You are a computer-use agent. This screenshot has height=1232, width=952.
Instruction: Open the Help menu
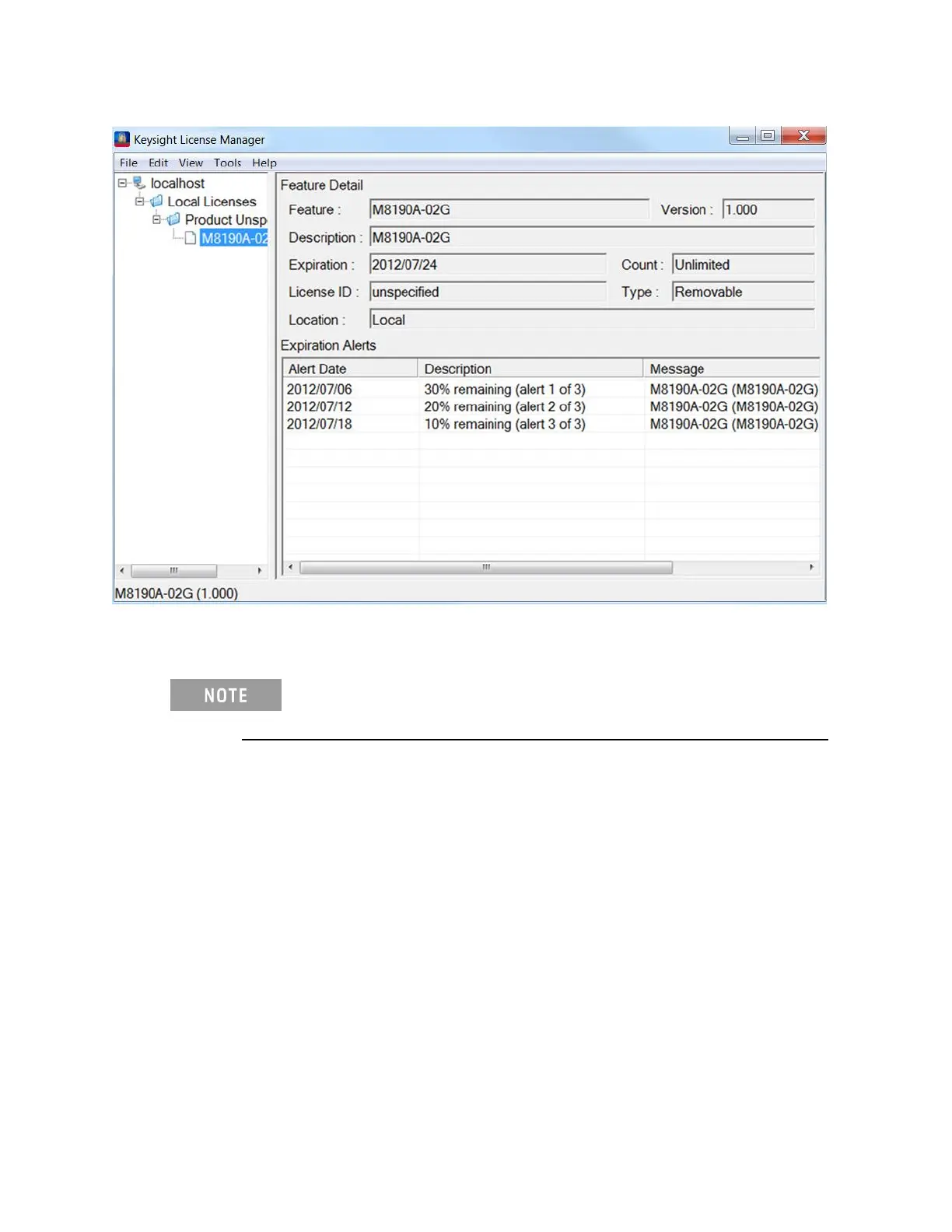coord(264,163)
